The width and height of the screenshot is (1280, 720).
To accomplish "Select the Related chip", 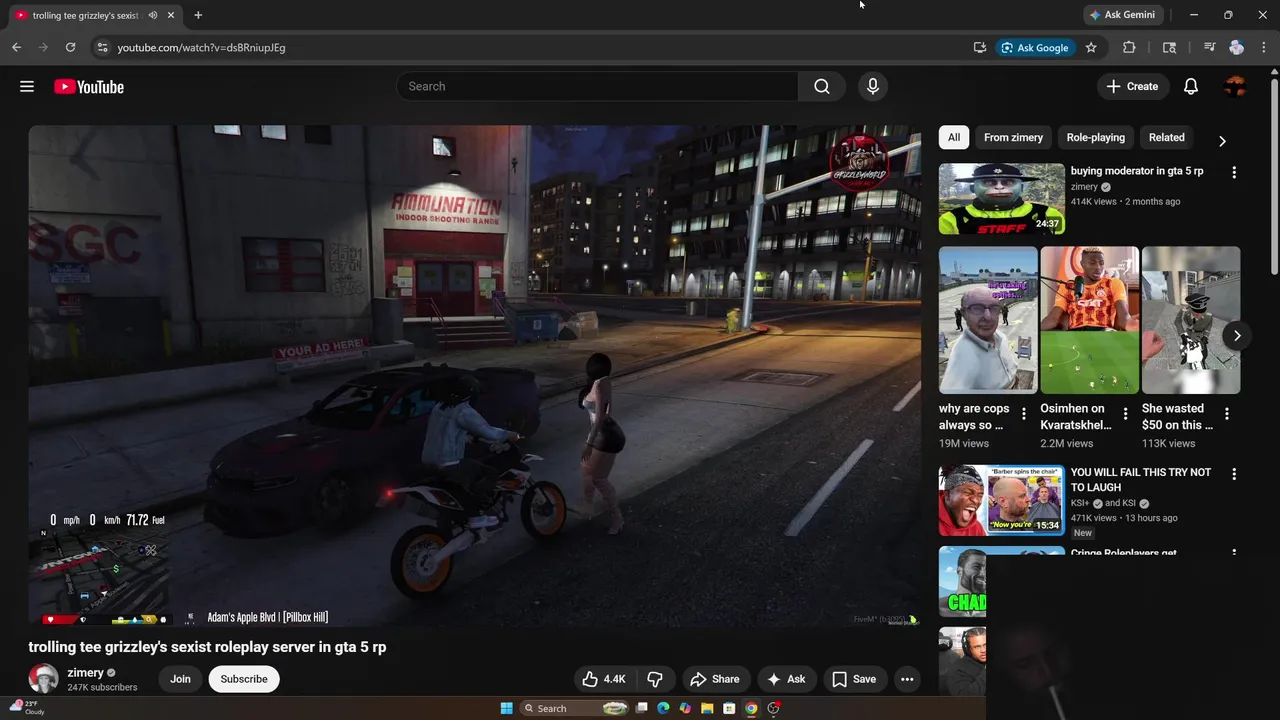I will (x=1166, y=138).
